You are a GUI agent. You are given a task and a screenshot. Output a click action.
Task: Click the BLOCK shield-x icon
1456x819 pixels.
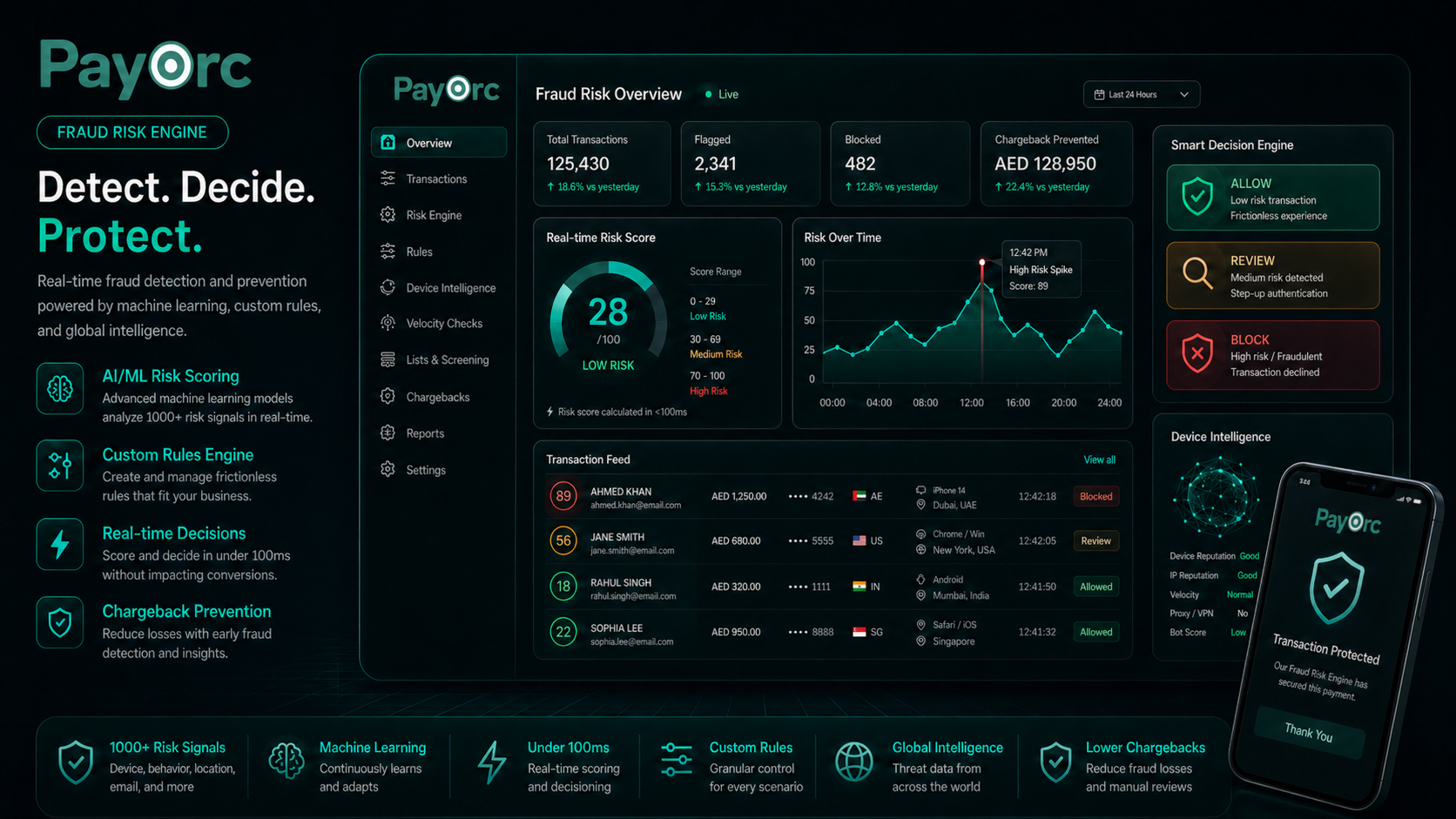1197,353
